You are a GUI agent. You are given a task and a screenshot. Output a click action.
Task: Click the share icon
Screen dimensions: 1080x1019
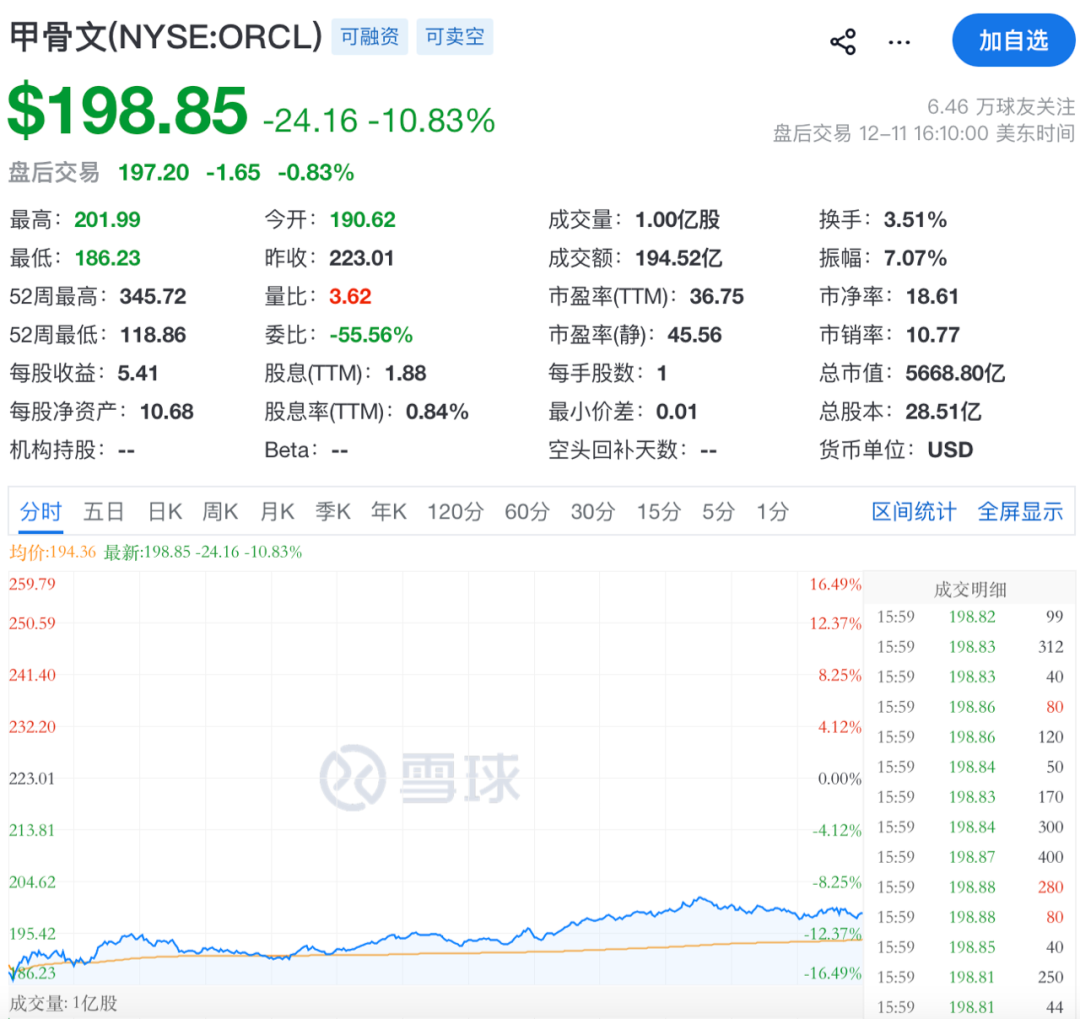point(843,41)
